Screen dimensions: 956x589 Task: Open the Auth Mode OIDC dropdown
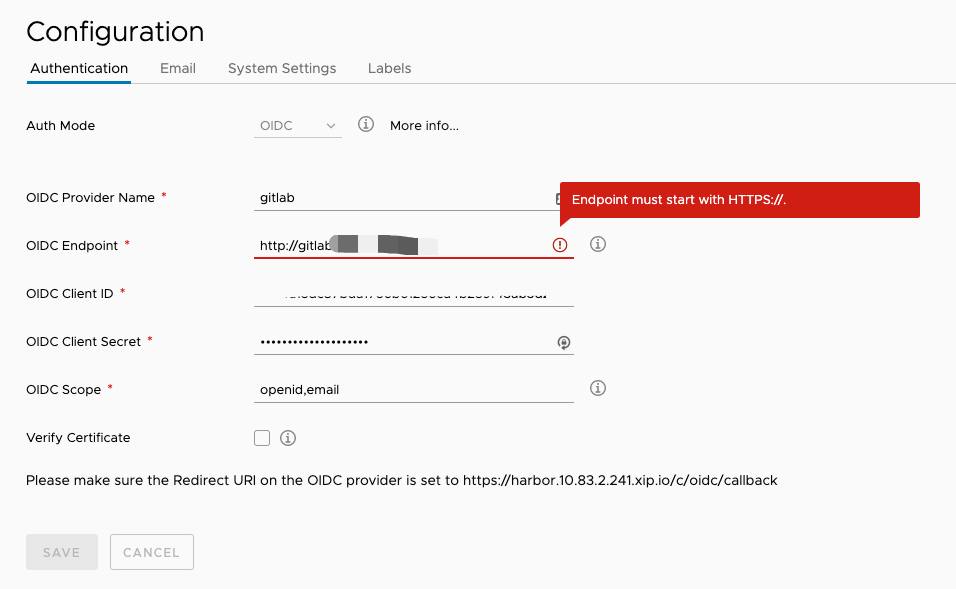[x=298, y=126]
